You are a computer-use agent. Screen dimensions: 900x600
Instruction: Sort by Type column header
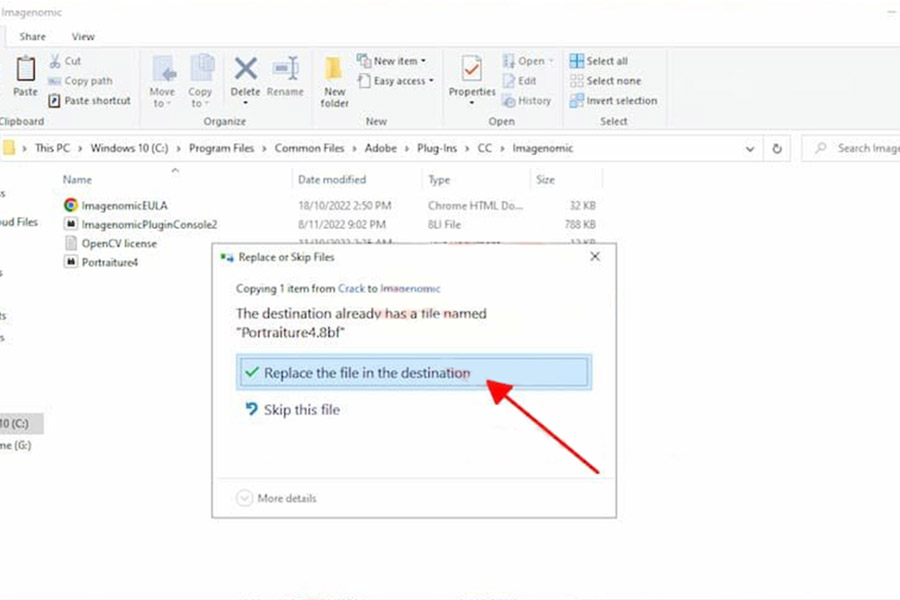tap(439, 180)
